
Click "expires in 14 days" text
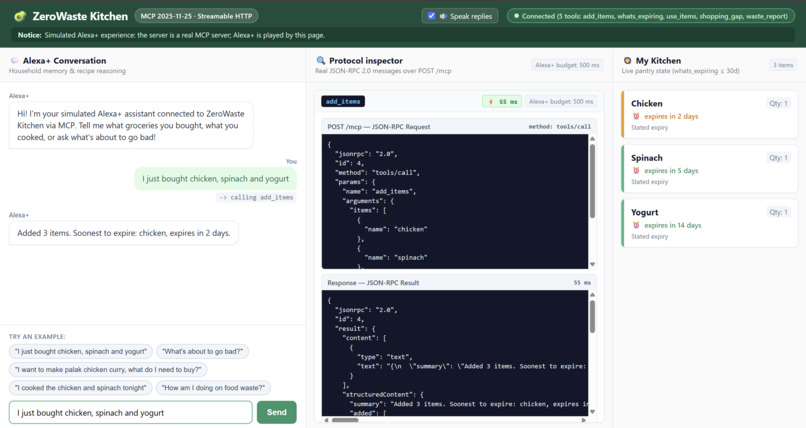point(672,225)
